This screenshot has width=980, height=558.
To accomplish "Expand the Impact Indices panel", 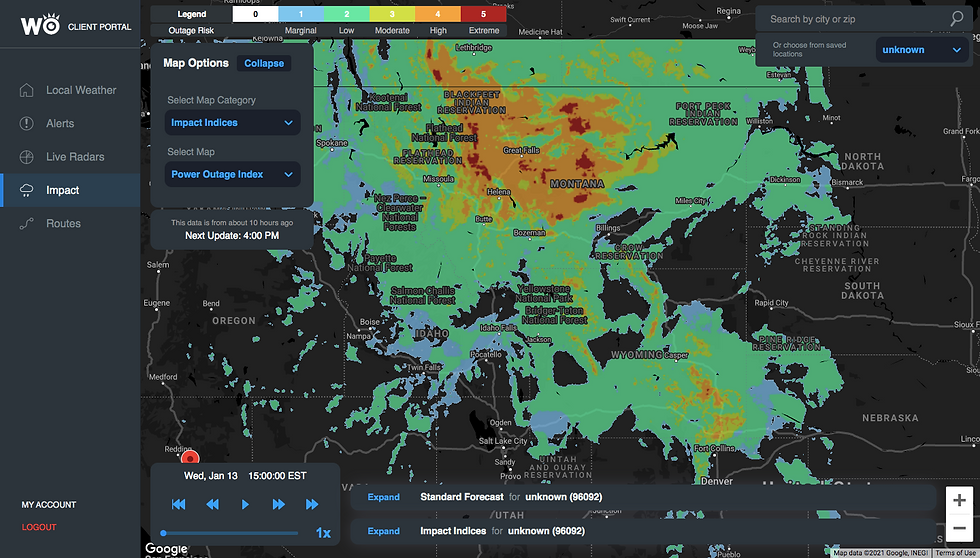I will coord(383,531).
